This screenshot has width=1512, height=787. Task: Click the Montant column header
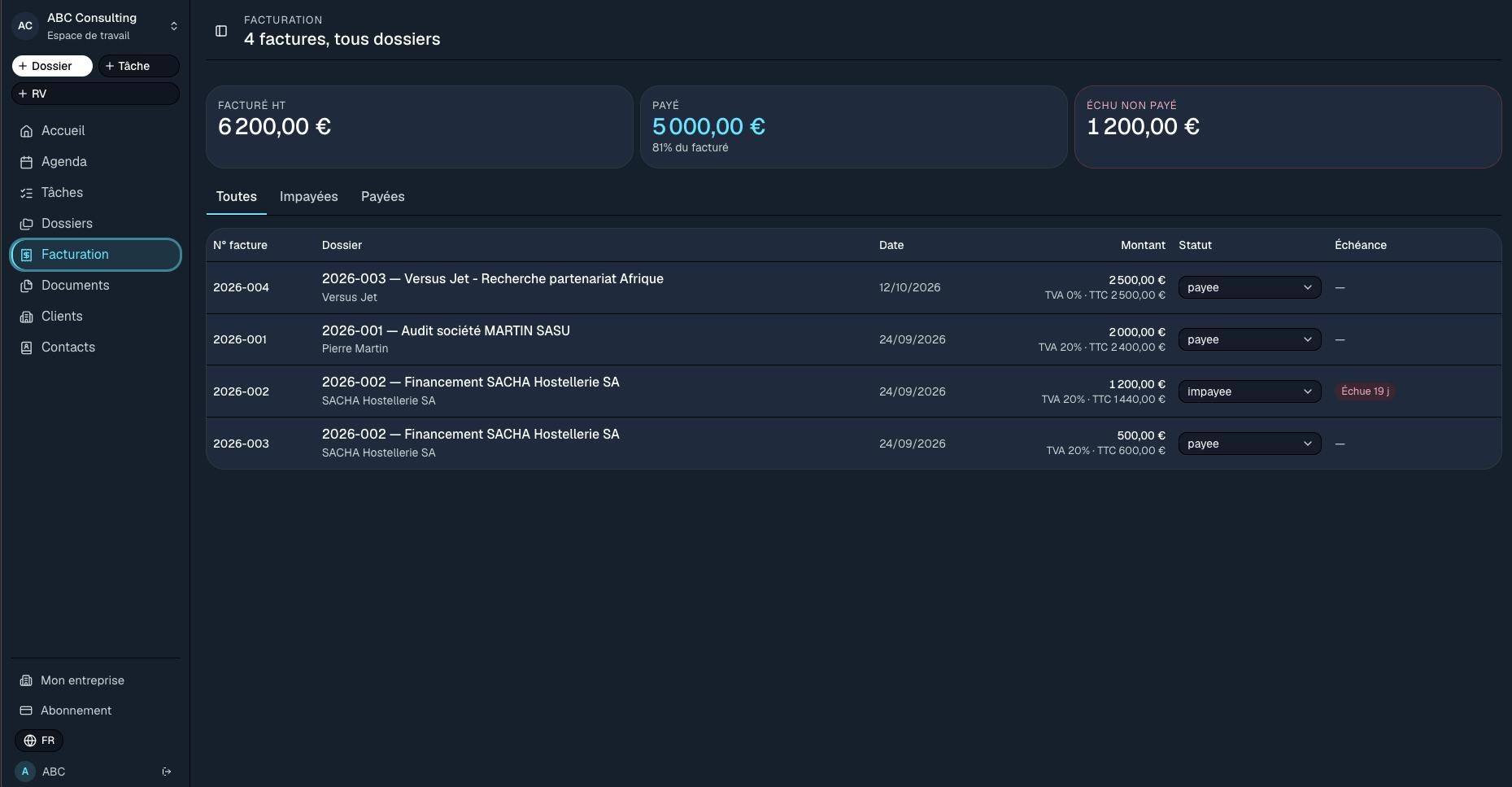[x=1143, y=245]
